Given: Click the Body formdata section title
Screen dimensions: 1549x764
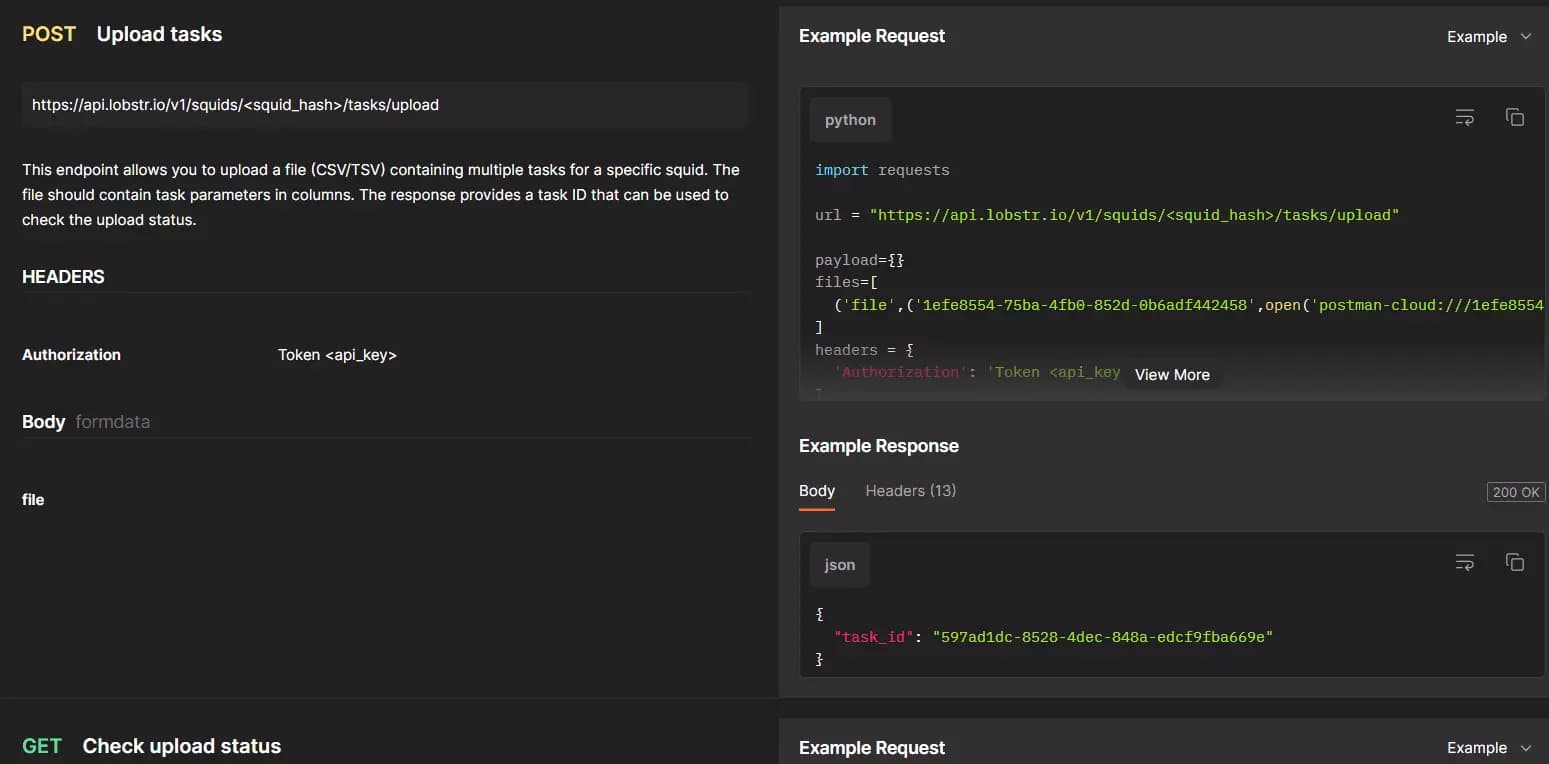Looking at the screenshot, I should (x=86, y=422).
